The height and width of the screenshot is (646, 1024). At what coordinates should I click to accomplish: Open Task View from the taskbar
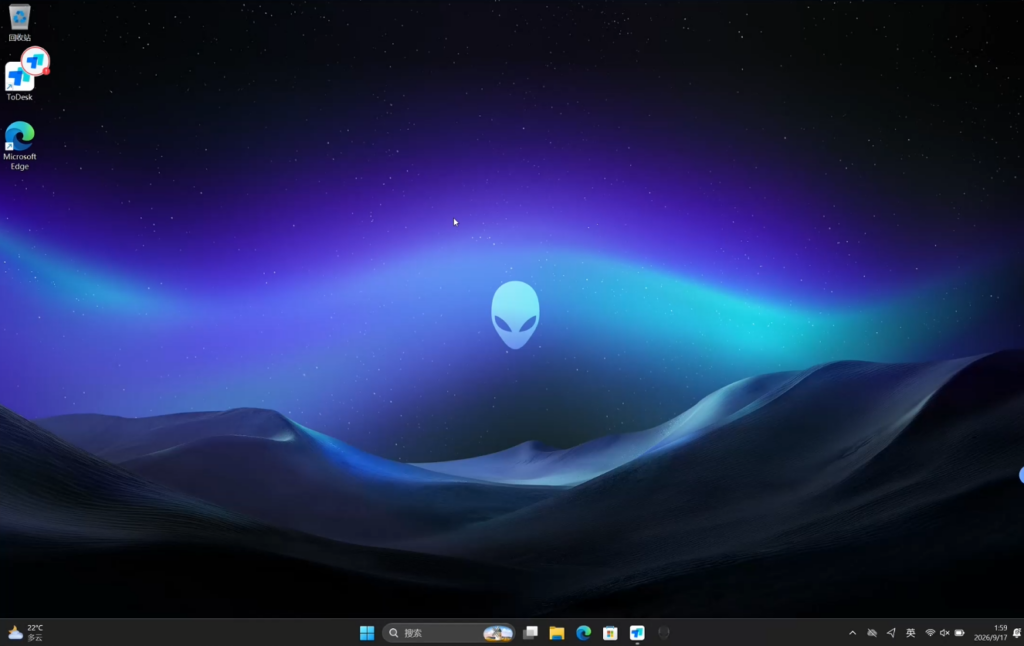[x=530, y=632]
